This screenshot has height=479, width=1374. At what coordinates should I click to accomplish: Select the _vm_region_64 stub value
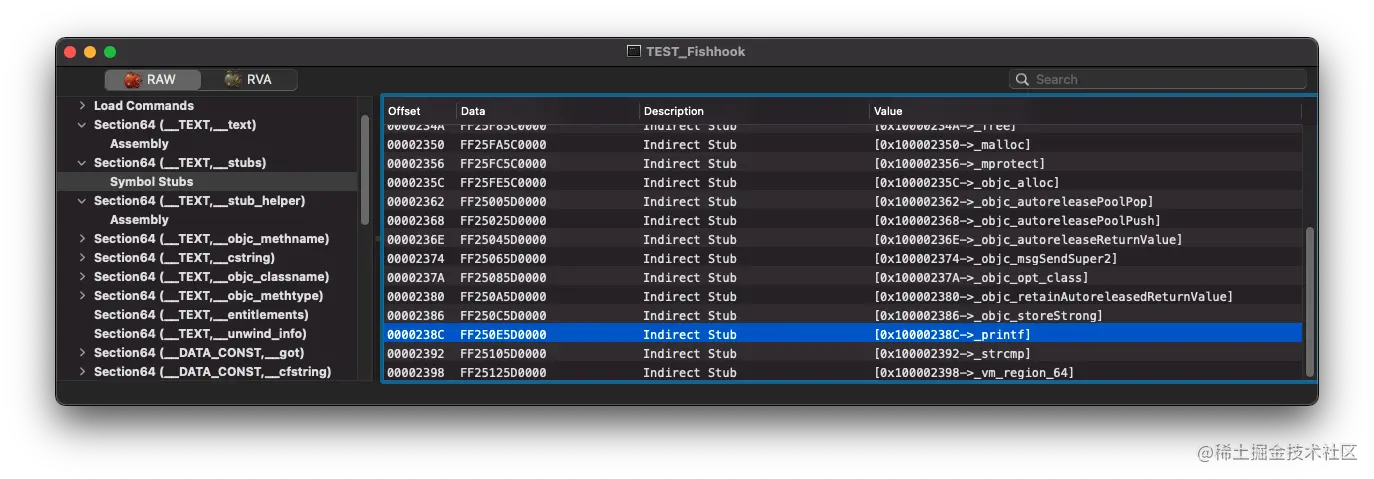973,373
